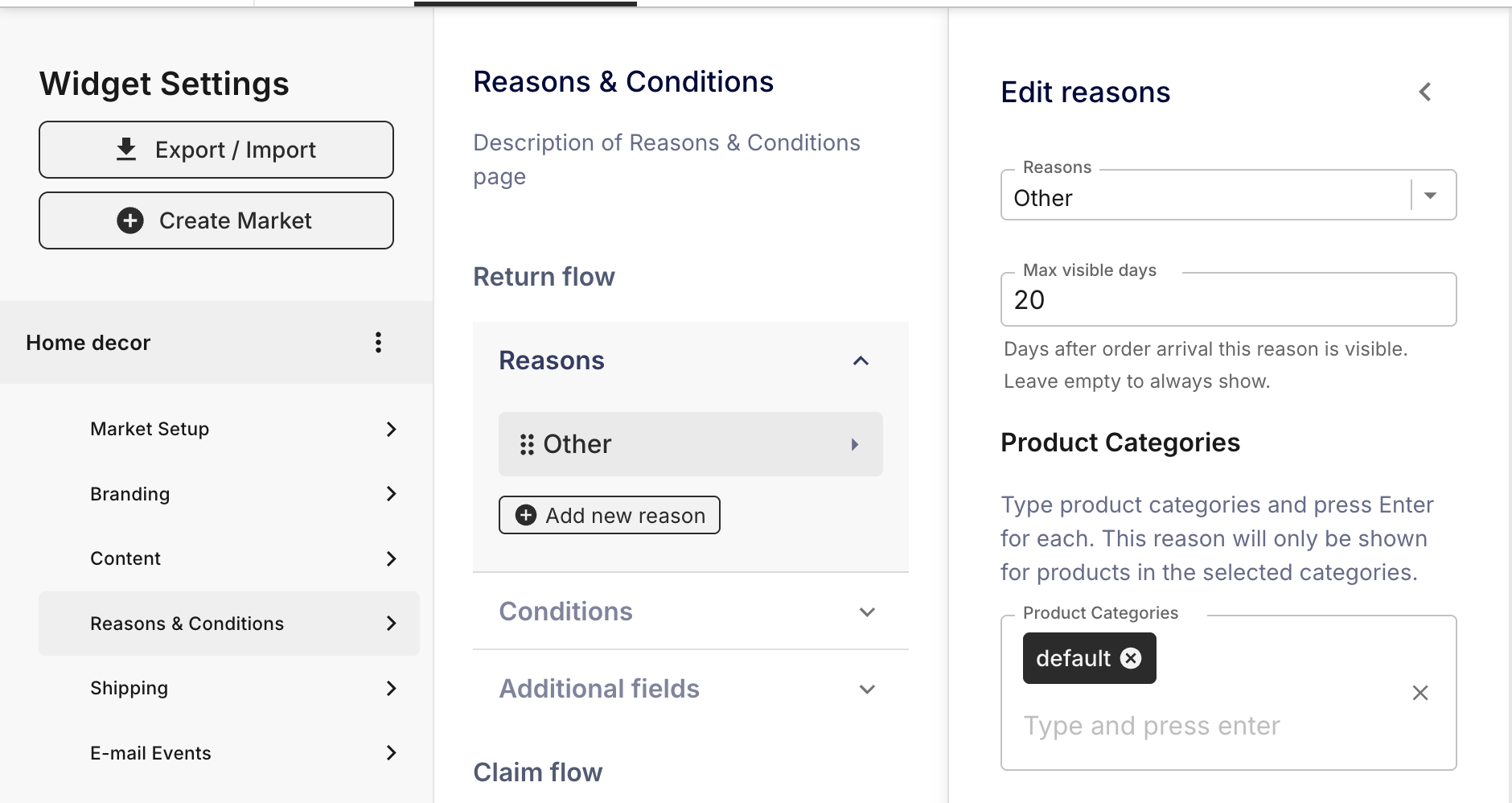
Task: Remove the default category chip
Action: pos(1131,658)
